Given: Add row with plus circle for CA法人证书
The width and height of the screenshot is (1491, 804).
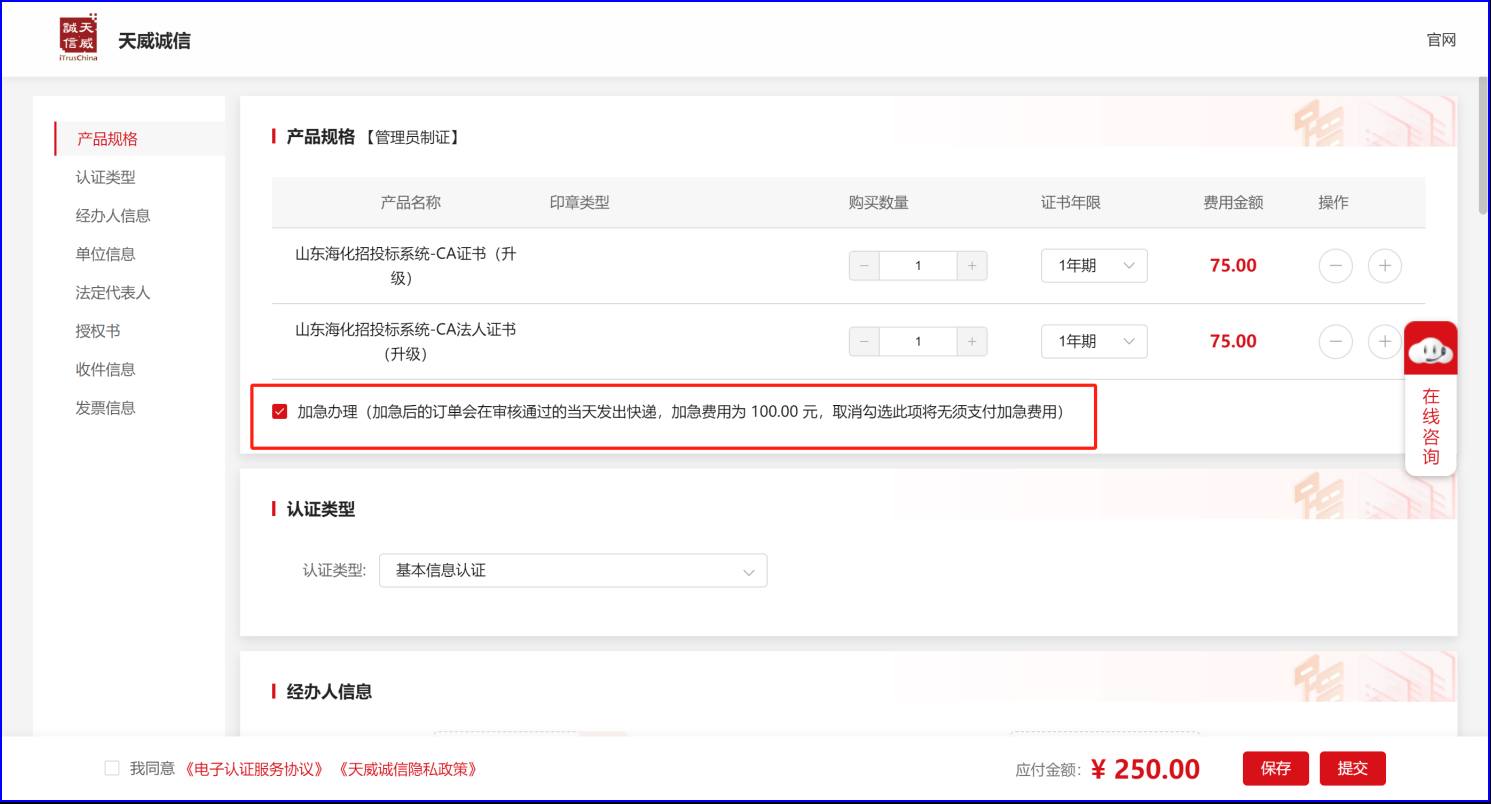Looking at the screenshot, I should click(x=1384, y=342).
